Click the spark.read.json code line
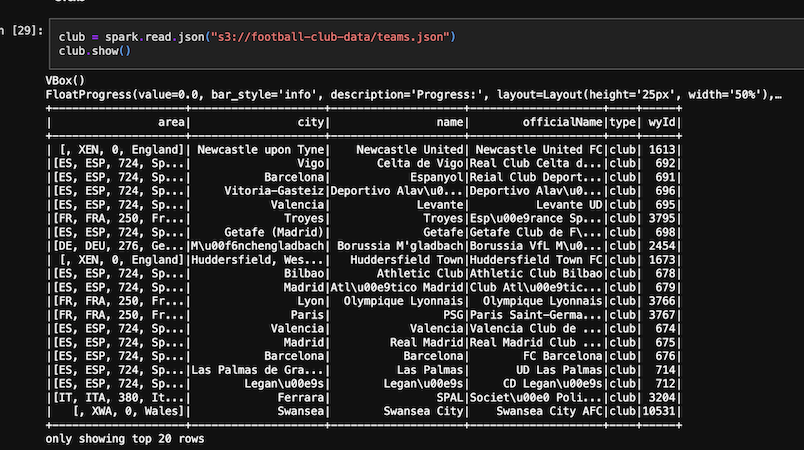This screenshot has width=804, height=450. (257, 37)
